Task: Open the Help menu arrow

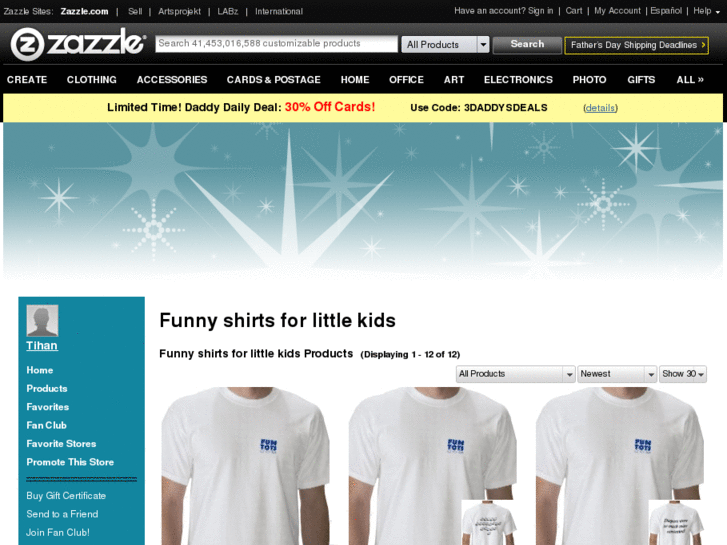Action: [718, 12]
